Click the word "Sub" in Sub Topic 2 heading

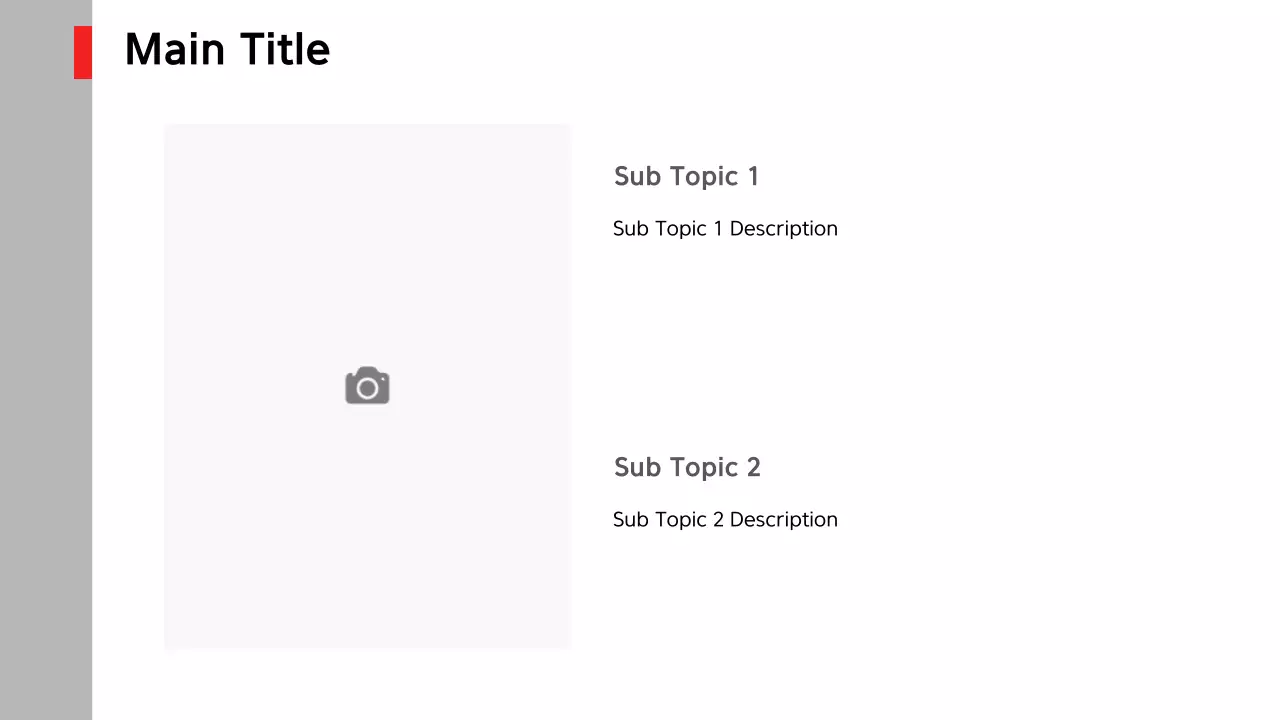coord(634,468)
